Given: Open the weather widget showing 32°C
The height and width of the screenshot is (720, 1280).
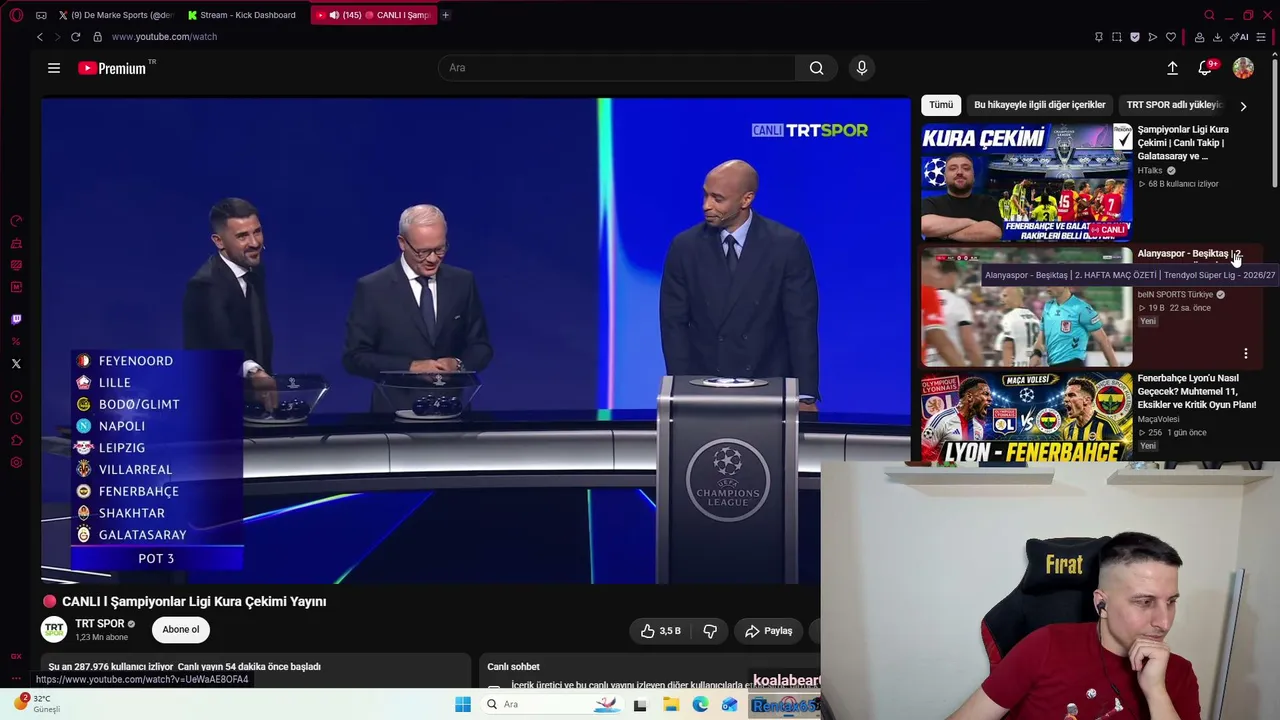Looking at the screenshot, I should tap(37, 703).
